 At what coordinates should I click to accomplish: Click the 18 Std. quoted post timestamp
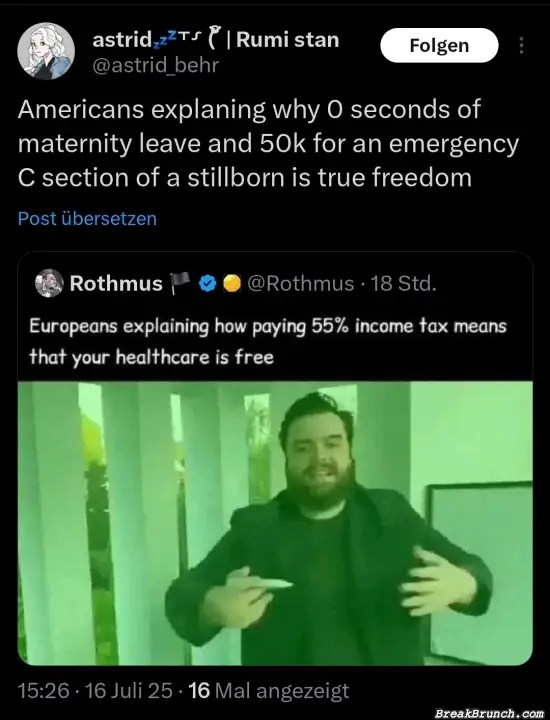click(403, 283)
